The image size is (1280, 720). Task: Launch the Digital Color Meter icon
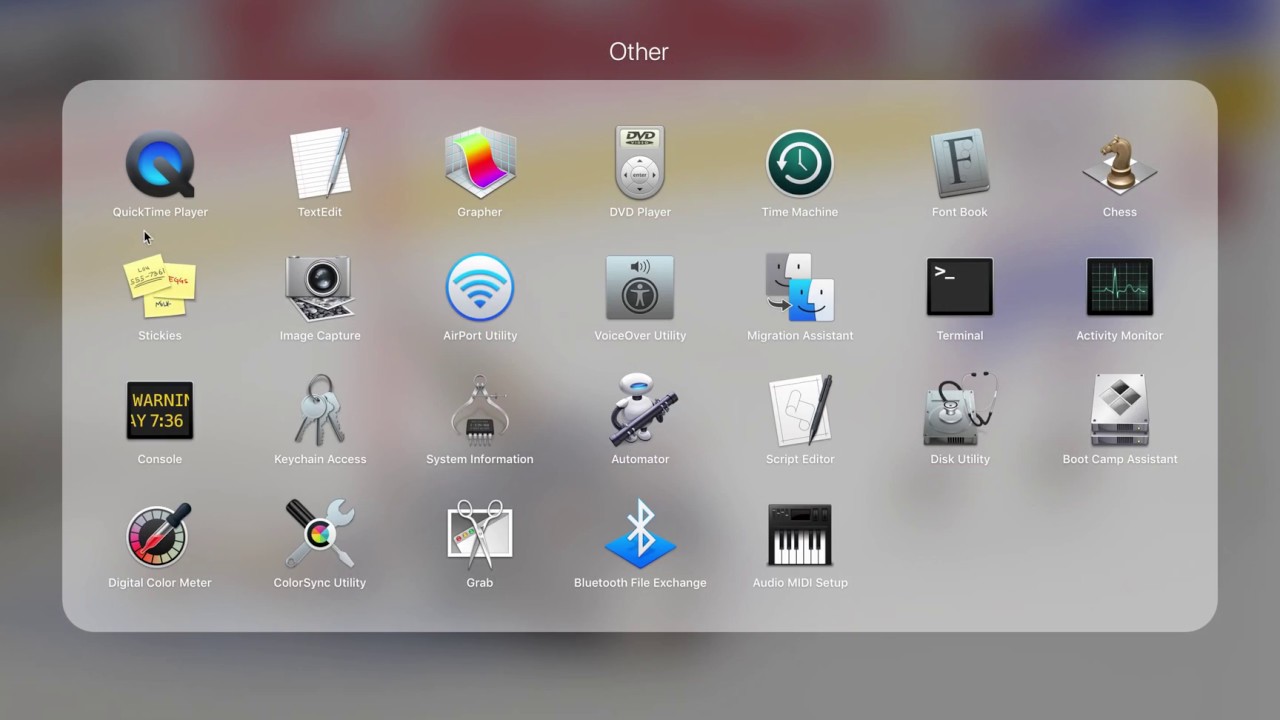pyautogui.click(x=160, y=535)
